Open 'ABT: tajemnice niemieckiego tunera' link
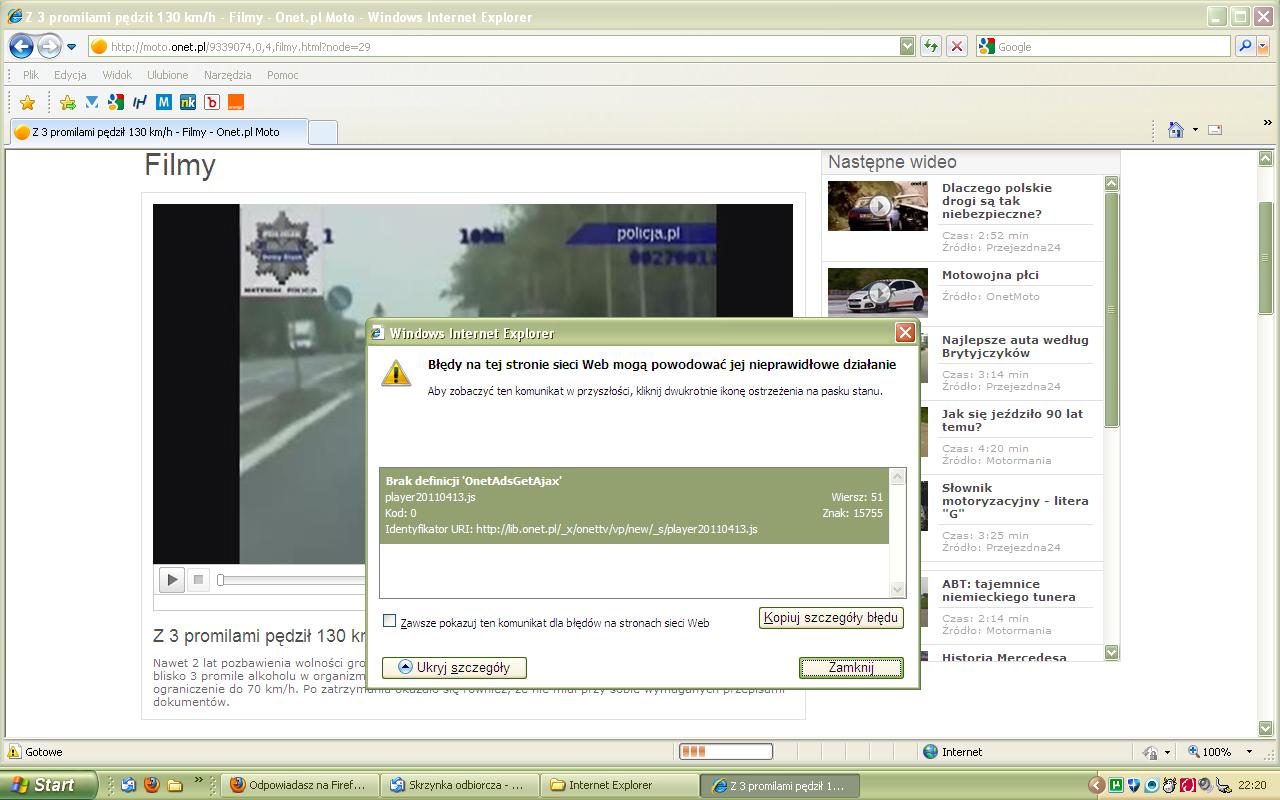The height and width of the screenshot is (800, 1280). tap(1009, 590)
